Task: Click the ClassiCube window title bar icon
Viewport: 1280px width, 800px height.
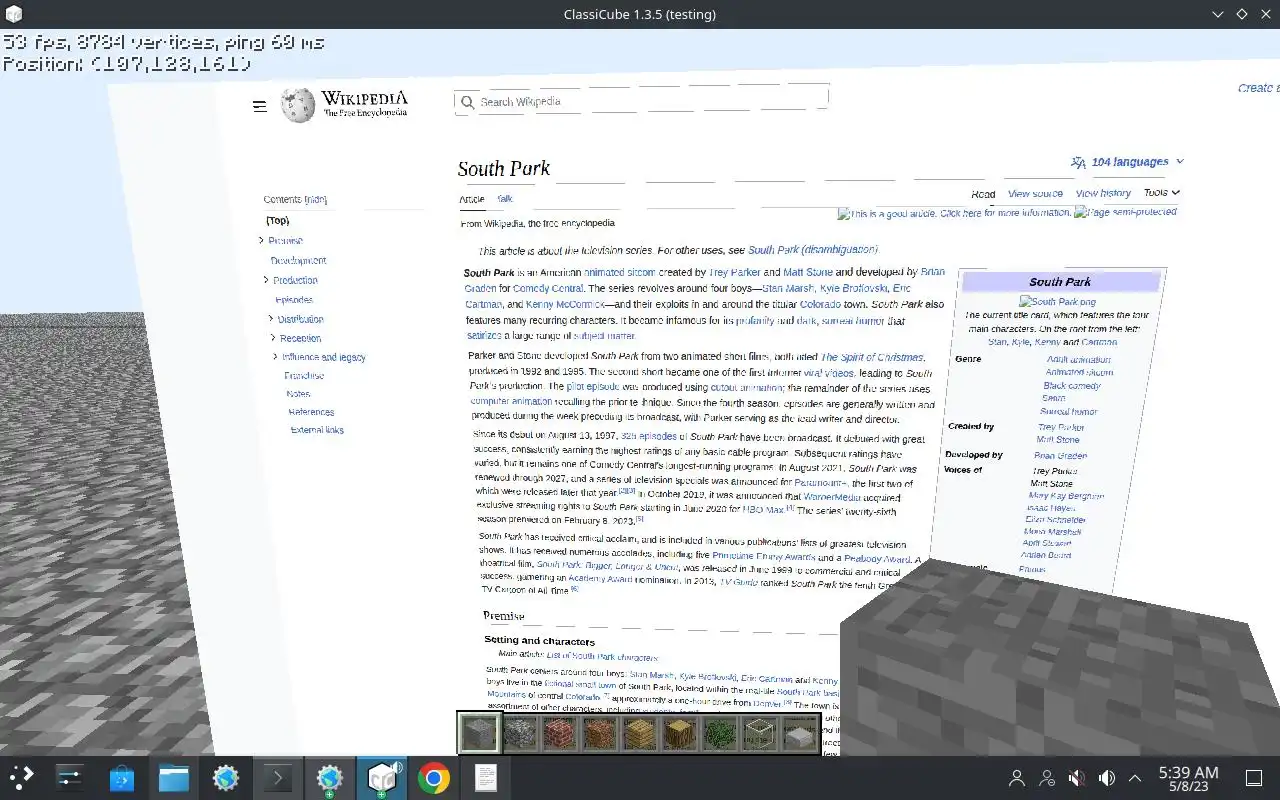Action: [x=12, y=14]
